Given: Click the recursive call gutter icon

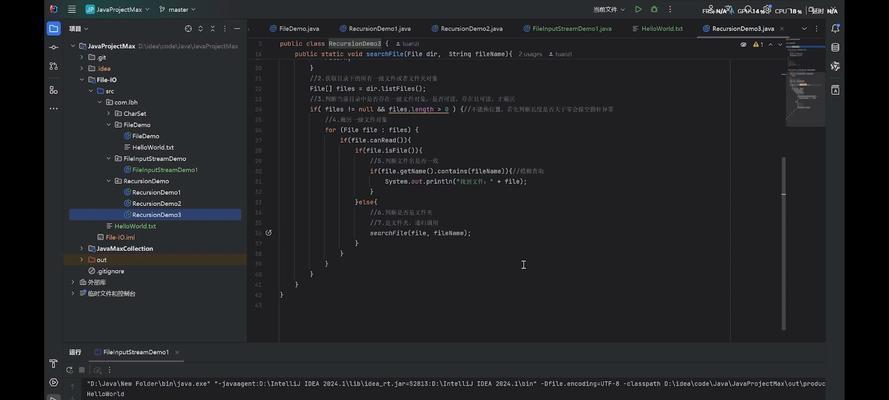Looking at the screenshot, I should click(x=269, y=233).
